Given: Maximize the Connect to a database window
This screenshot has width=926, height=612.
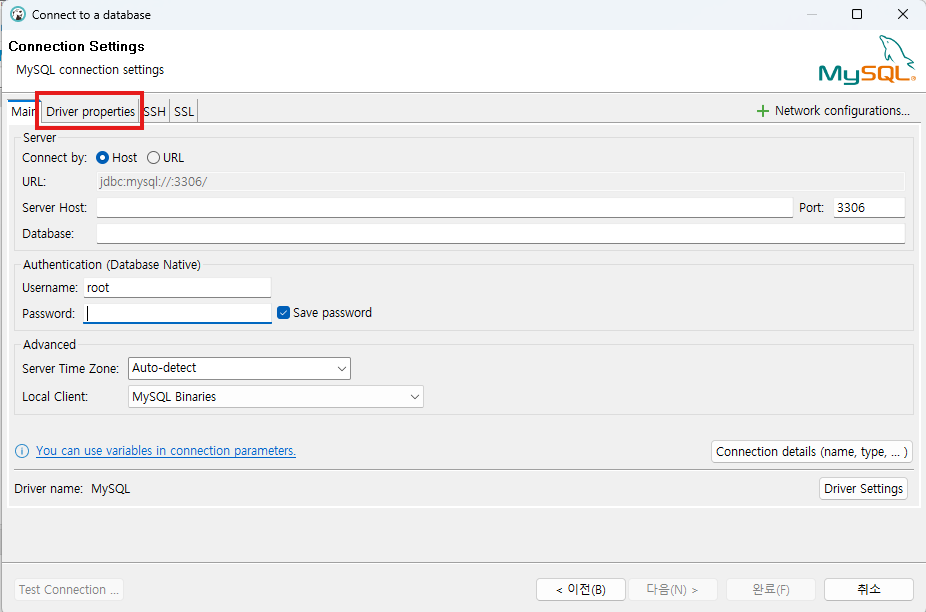Looking at the screenshot, I should coord(857,14).
